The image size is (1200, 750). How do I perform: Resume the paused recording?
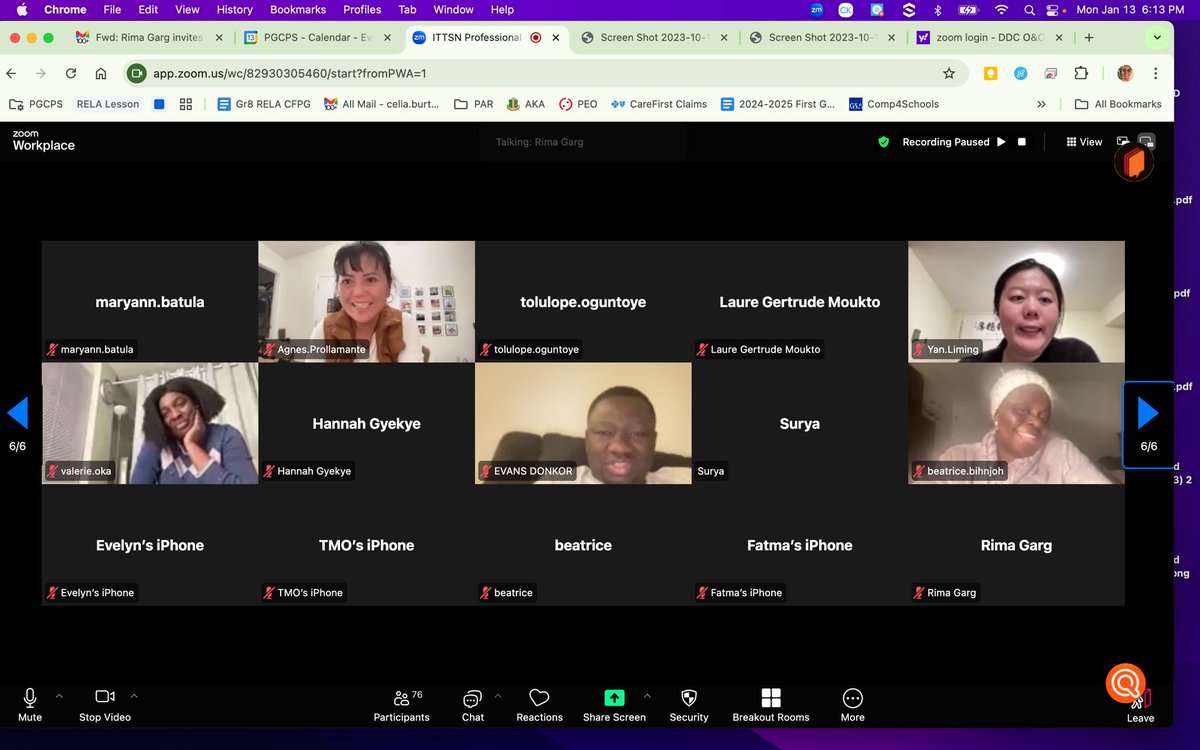coord(1001,142)
